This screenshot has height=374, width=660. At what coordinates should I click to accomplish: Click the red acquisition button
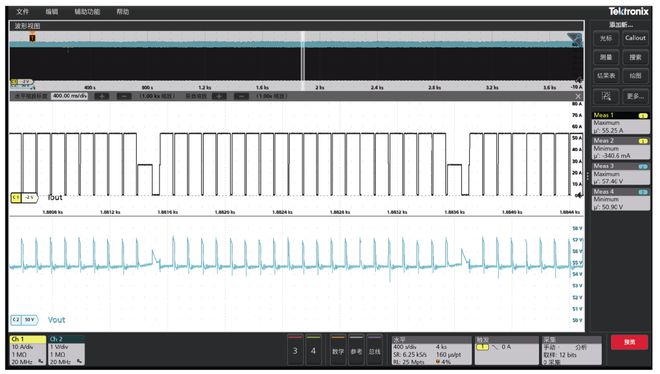(629, 342)
